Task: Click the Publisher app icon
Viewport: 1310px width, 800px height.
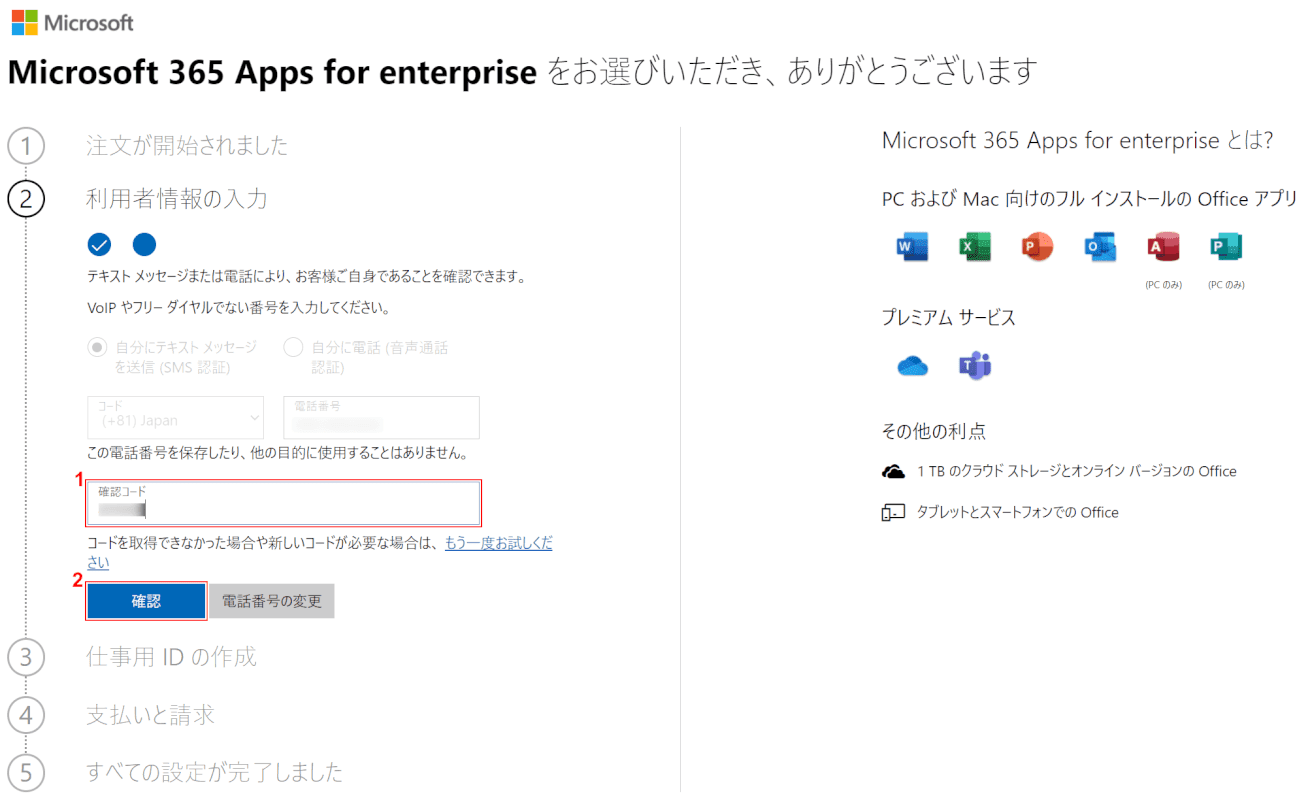Action: [x=1225, y=246]
